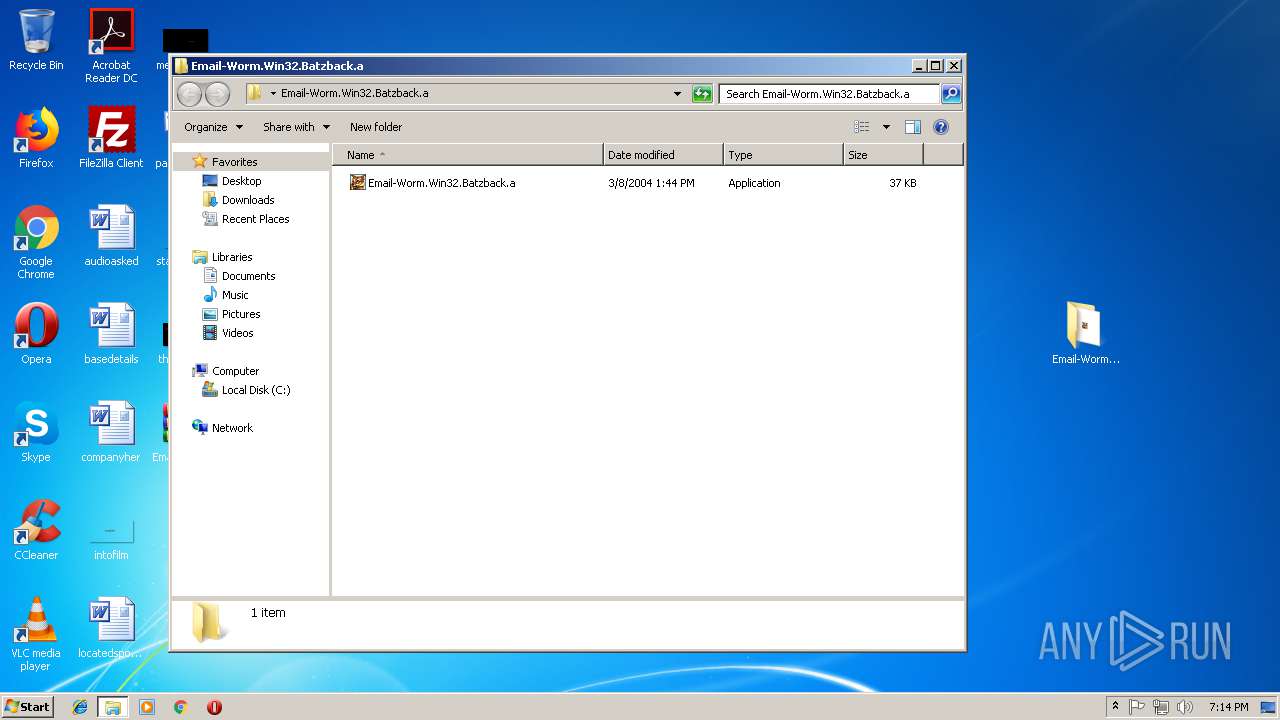Open the Recycle Bin desktop icon
This screenshot has width=1280, height=720.
pyautogui.click(x=36, y=40)
